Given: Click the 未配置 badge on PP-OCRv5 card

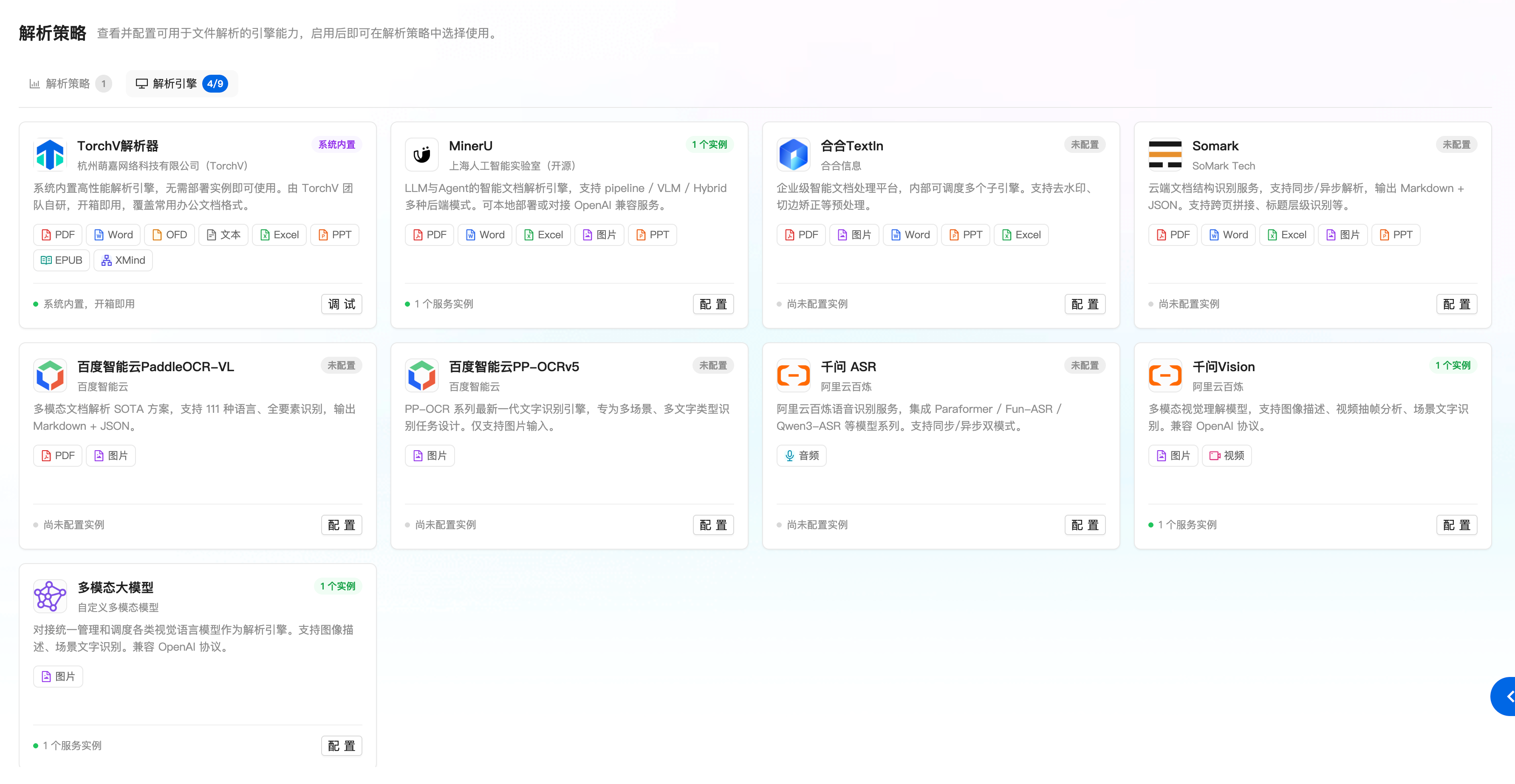Looking at the screenshot, I should [x=713, y=366].
